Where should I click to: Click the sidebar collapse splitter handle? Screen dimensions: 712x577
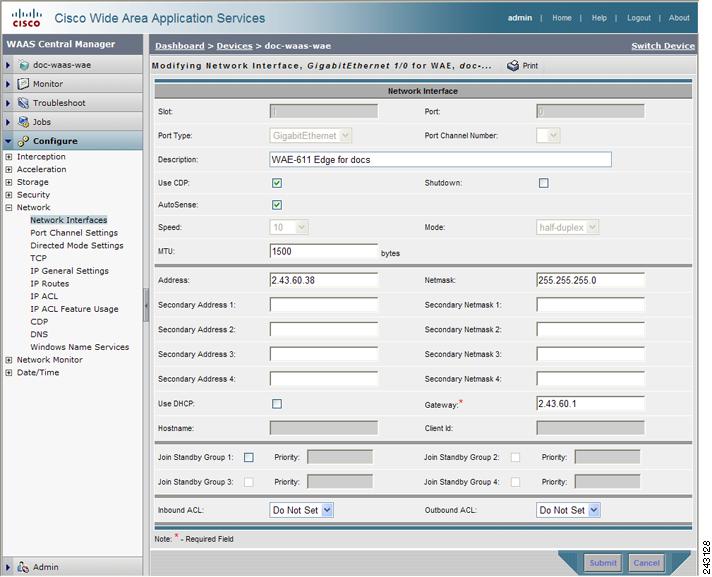pos(146,305)
